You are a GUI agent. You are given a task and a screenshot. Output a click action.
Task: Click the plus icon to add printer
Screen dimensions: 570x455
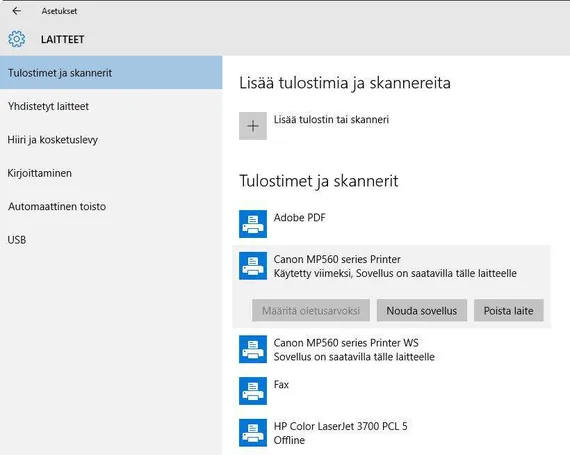pos(253,126)
